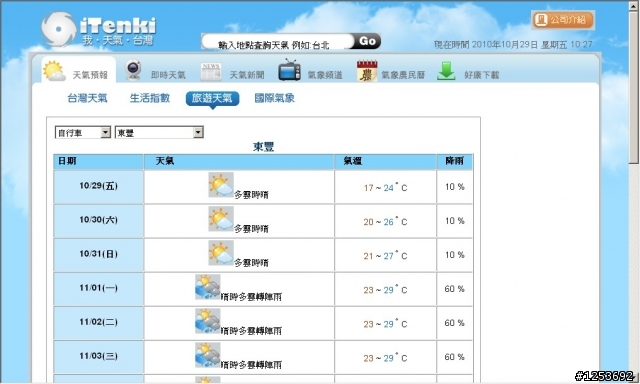Image resolution: width=640 pixels, height=384 pixels.
Task: Open the 台灣天氣 sub-tab
Action: [x=87, y=98]
